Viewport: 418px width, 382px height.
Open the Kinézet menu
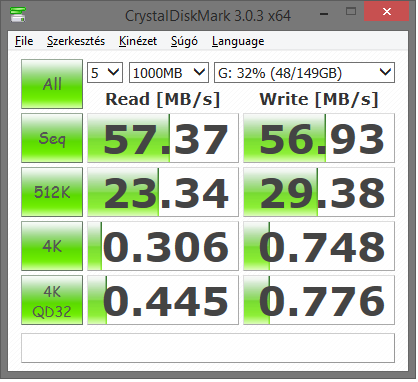coord(138,41)
